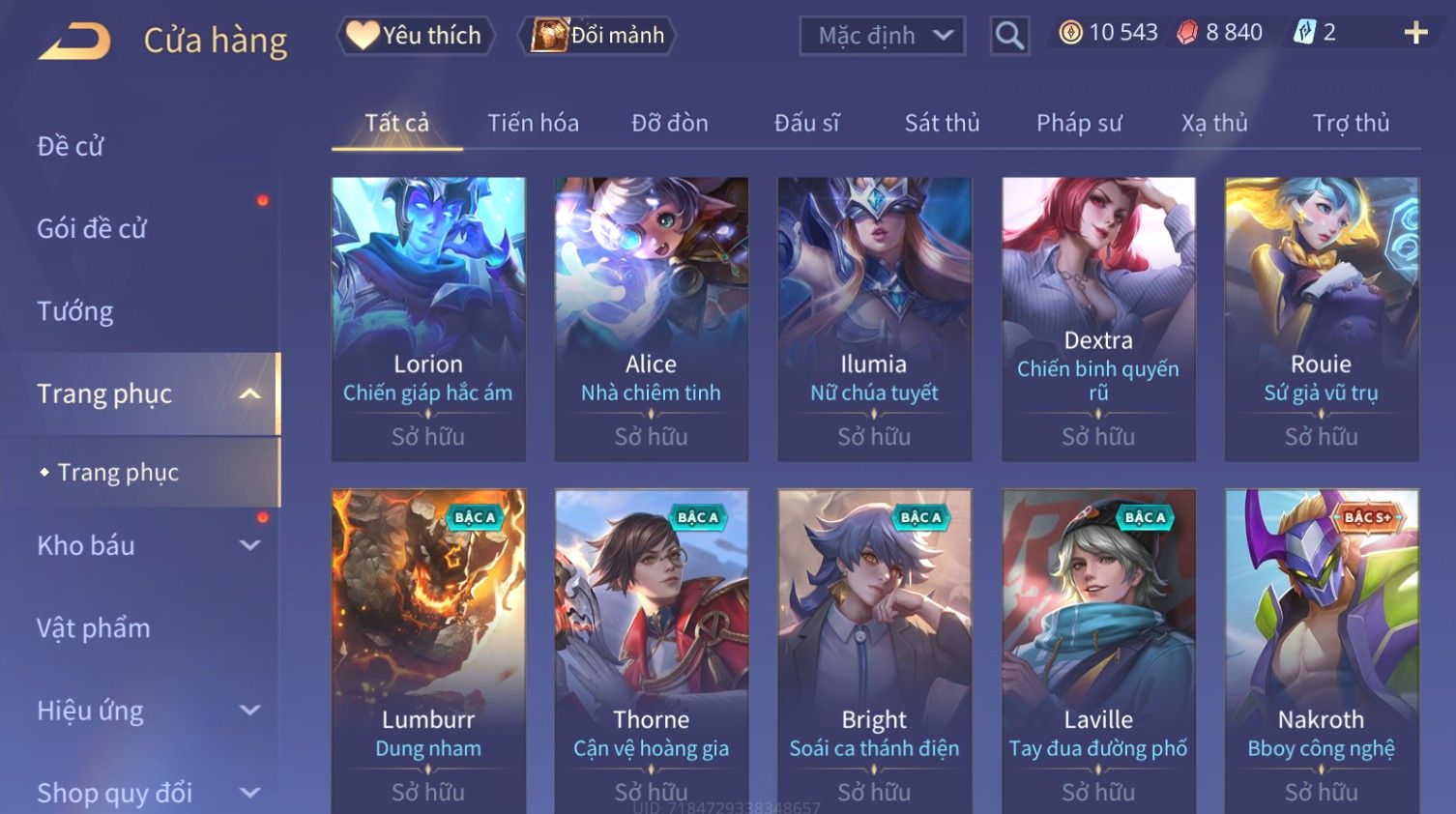Open the Mặc định sort dropdown
1456x814 pixels.
(x=883, y=36)
